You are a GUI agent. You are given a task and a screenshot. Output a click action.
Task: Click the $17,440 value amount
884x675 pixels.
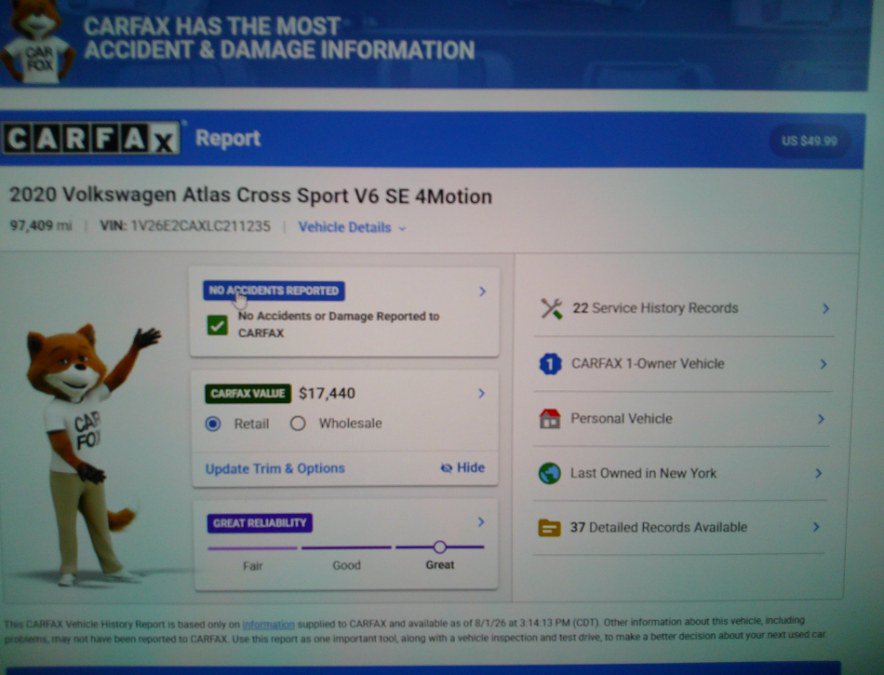click(327, 394)
